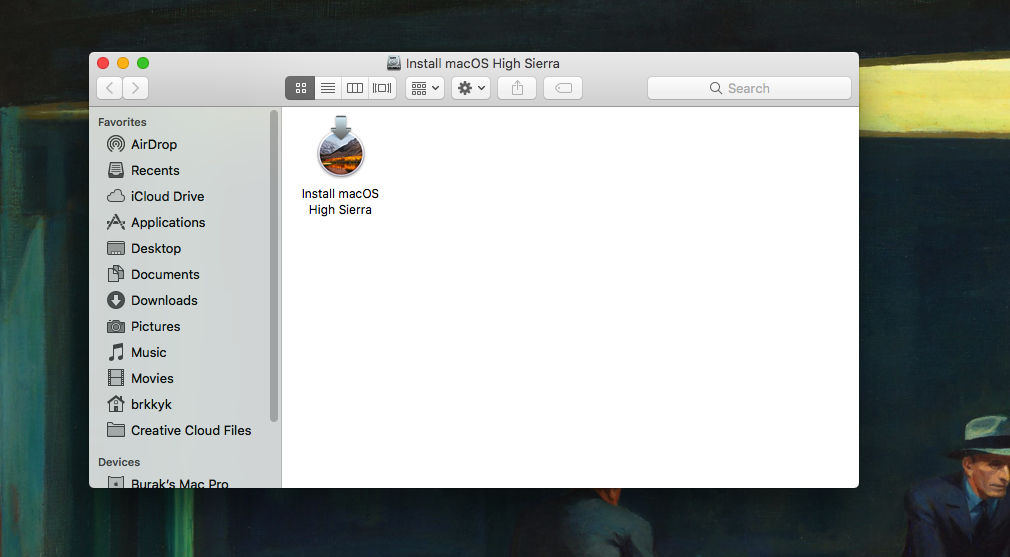Click the magnifying glass in search field

coord(716,88)
